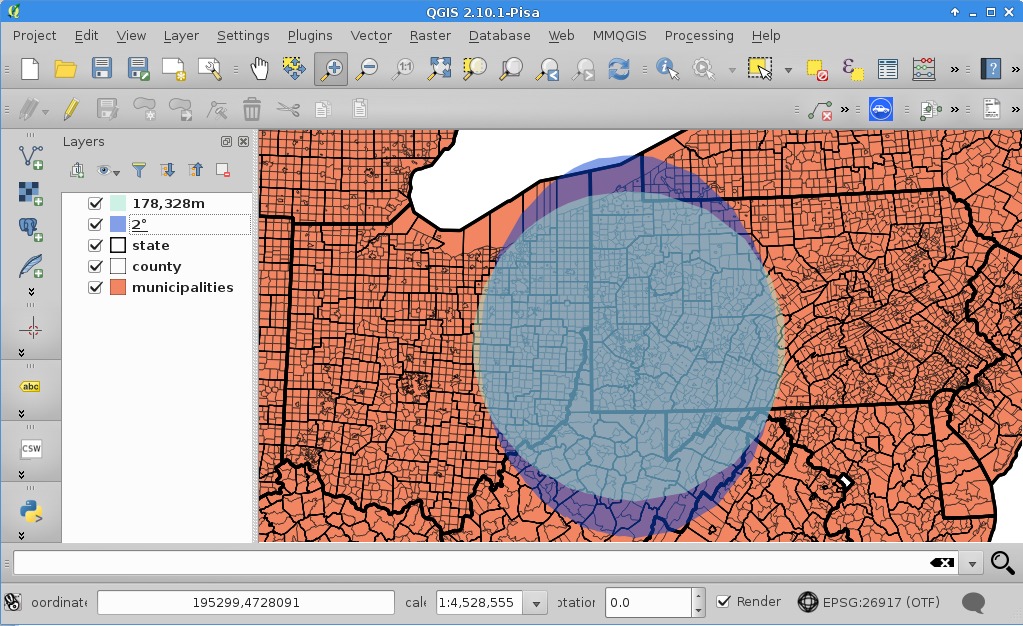Select the Pan Map hand tool
Image resolution: width=1023 pixels, height=626 pixels.
259,69
